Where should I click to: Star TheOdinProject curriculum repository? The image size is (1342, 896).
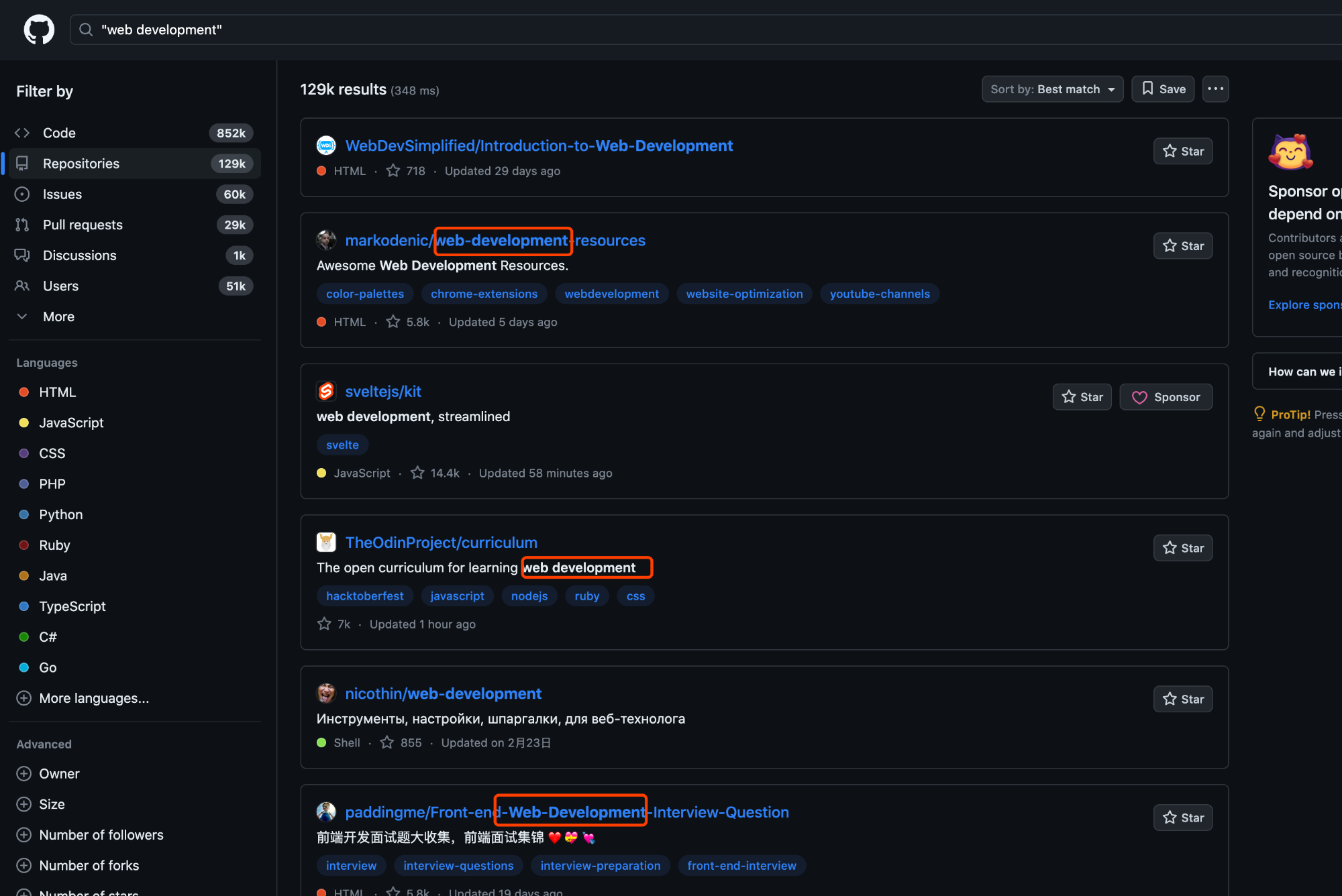pyautogui.click(x=1183, y=548)
